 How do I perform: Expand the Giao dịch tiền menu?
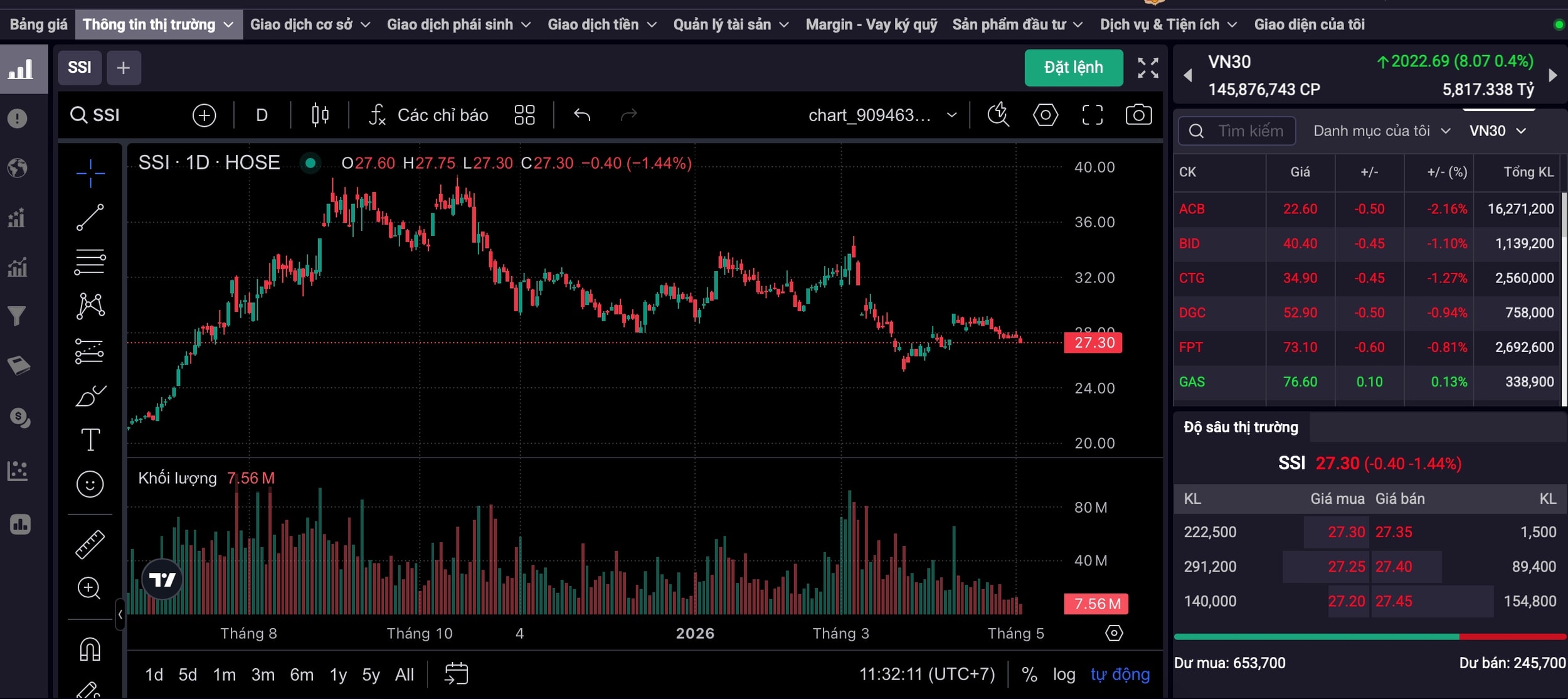tap(602, 24)
